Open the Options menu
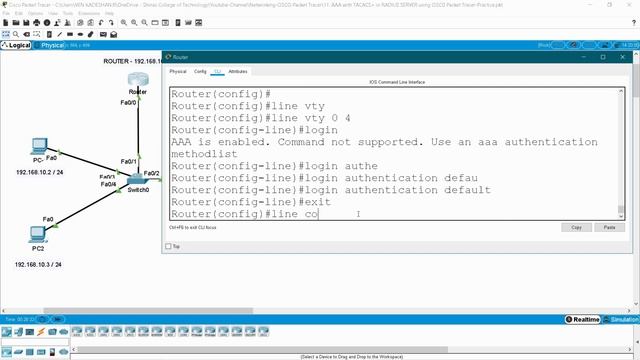Image resolution: width=640 pixels, height=360 pixels. pyautogui.click(x=36, y=13)
